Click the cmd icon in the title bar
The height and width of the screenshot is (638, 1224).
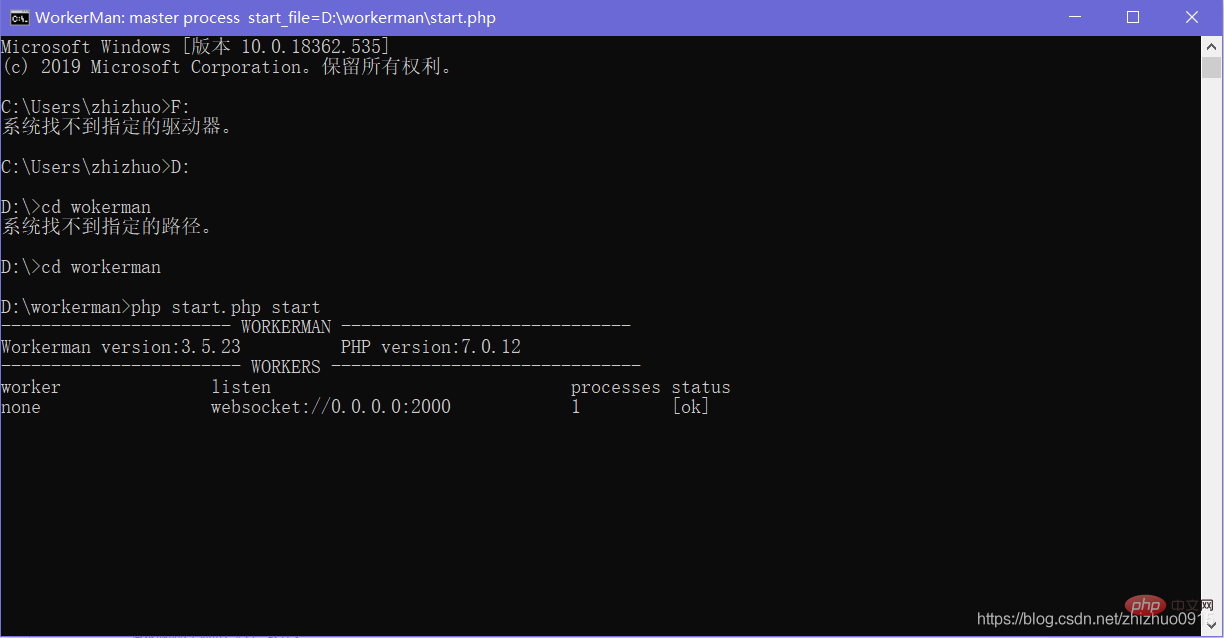click(18, 17)
